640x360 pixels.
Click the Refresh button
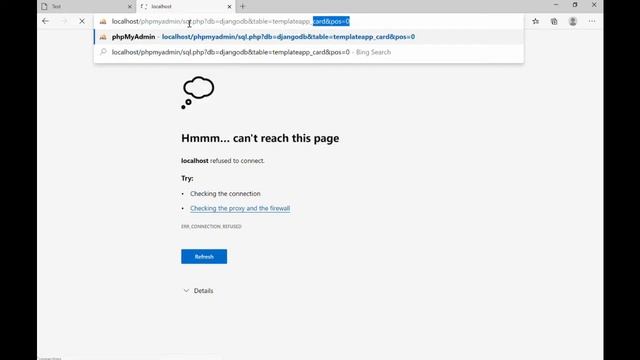point(204,256)
